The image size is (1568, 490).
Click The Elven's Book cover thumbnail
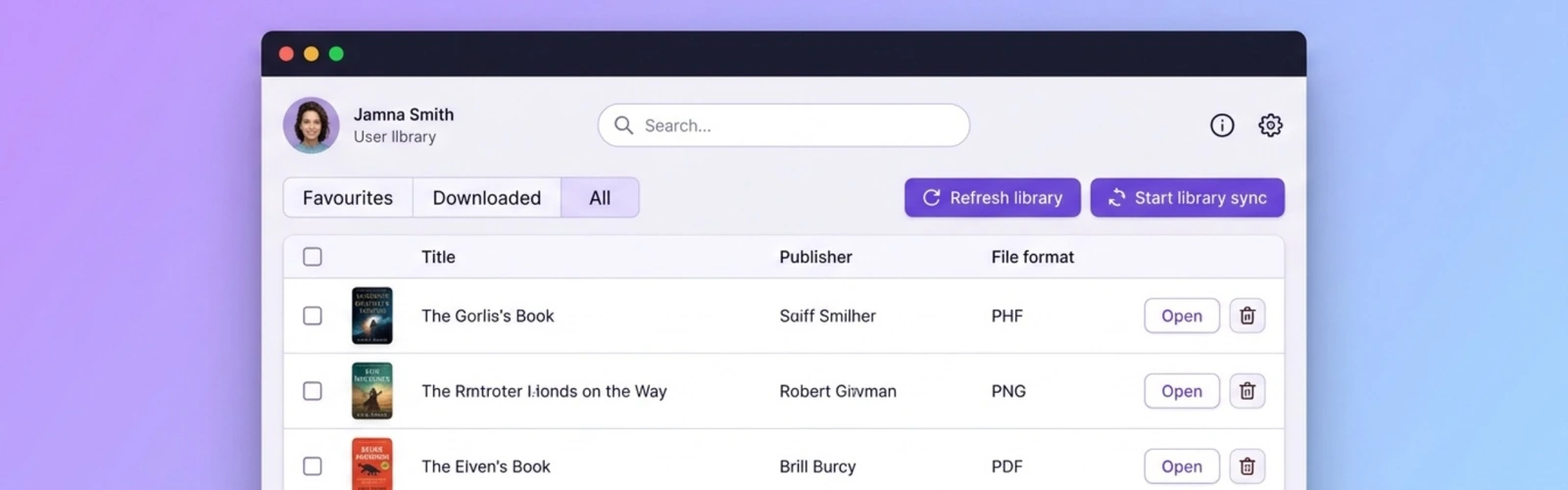tap(371, 465)
